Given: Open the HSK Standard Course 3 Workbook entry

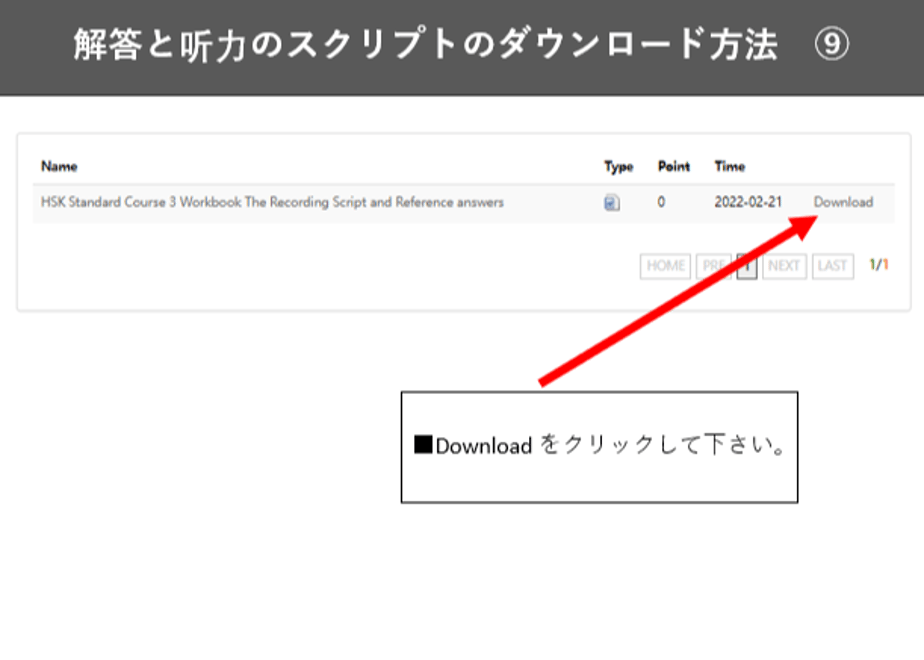Looking at the screenshot, I should tap(272, 202).
